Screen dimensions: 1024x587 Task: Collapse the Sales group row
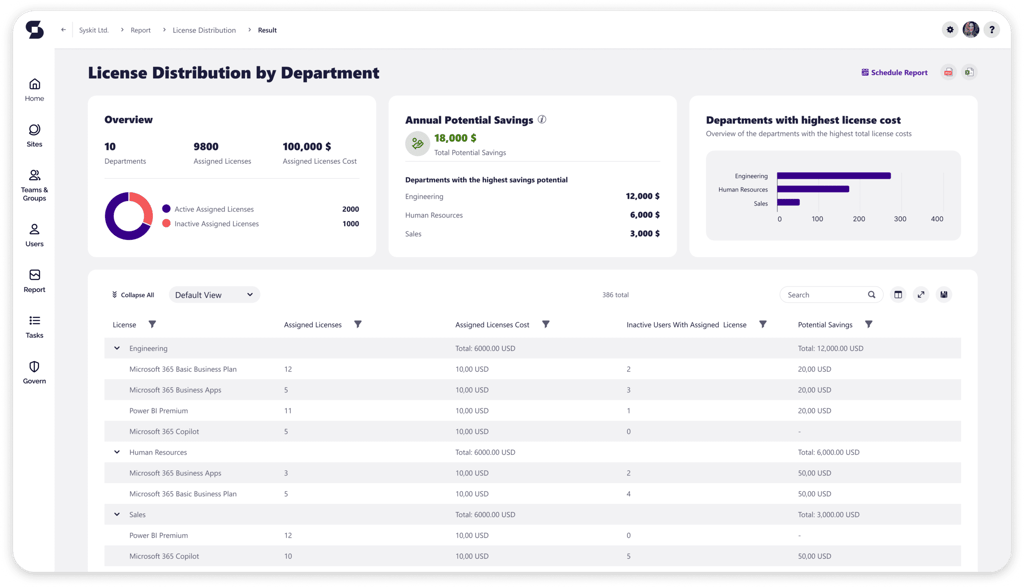coord(117,515)
